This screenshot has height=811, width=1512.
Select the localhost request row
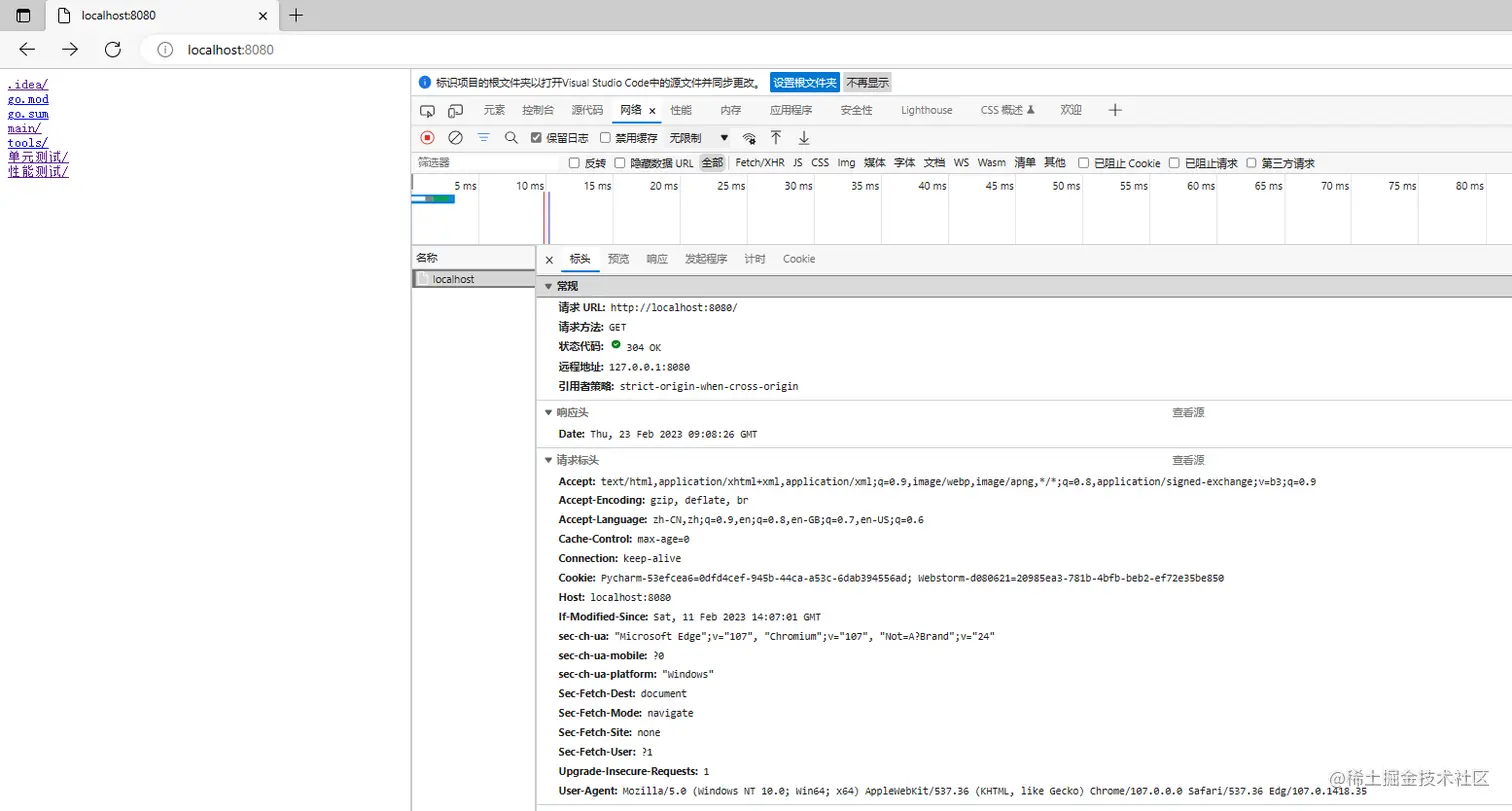(x=474, y=279)
